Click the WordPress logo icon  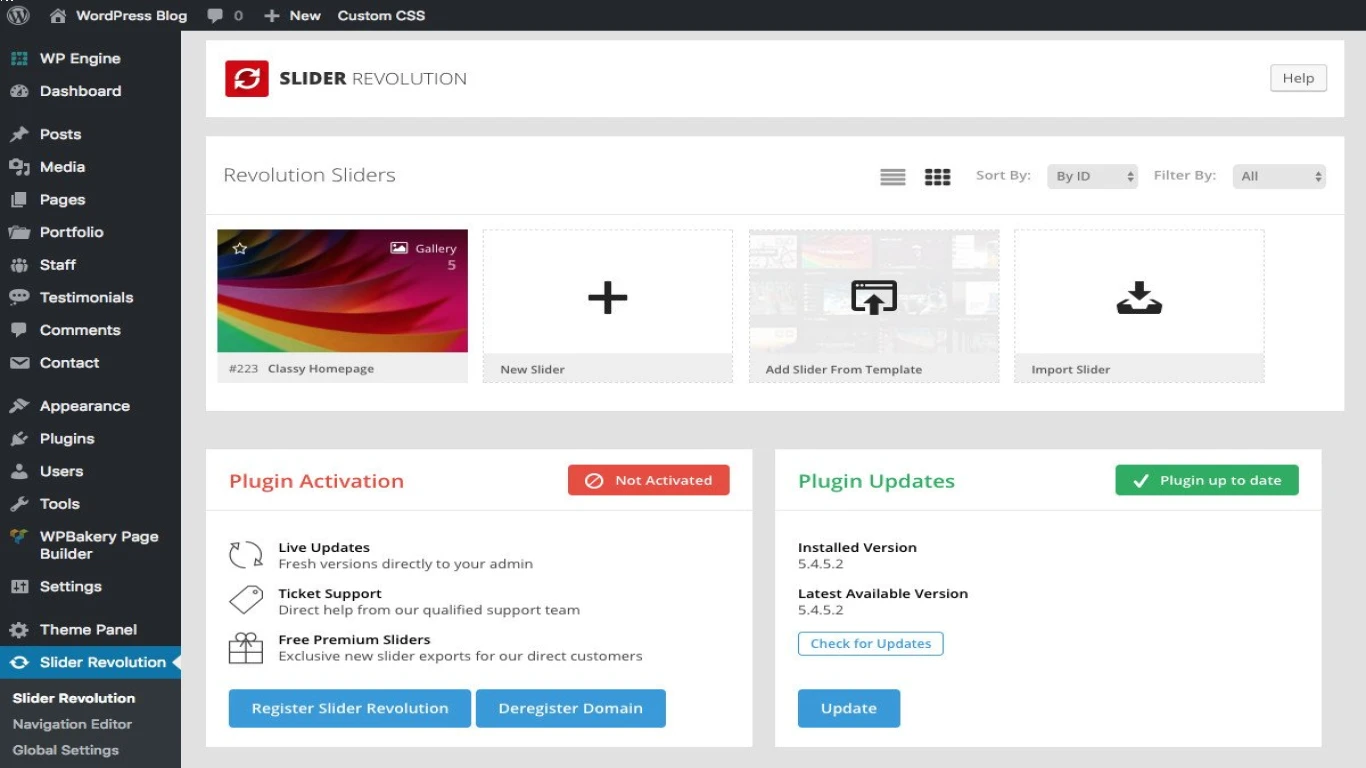(x=18, y=15)
